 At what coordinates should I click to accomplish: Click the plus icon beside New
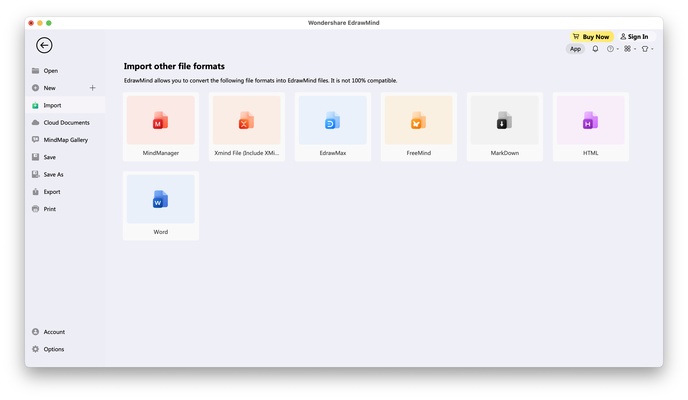click(93, 88)
